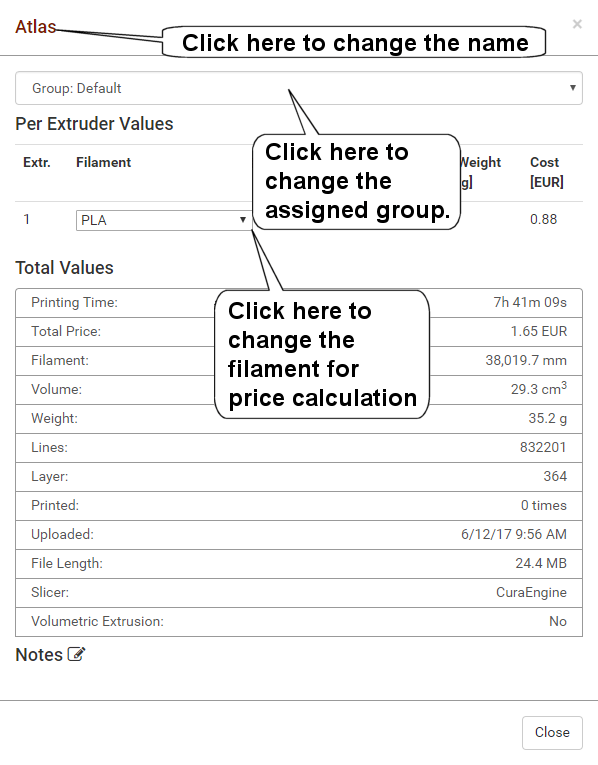Viewport: 598px width, 765px height.
Task: Select the Printing Time row
Action: click(x=299, y=303)
